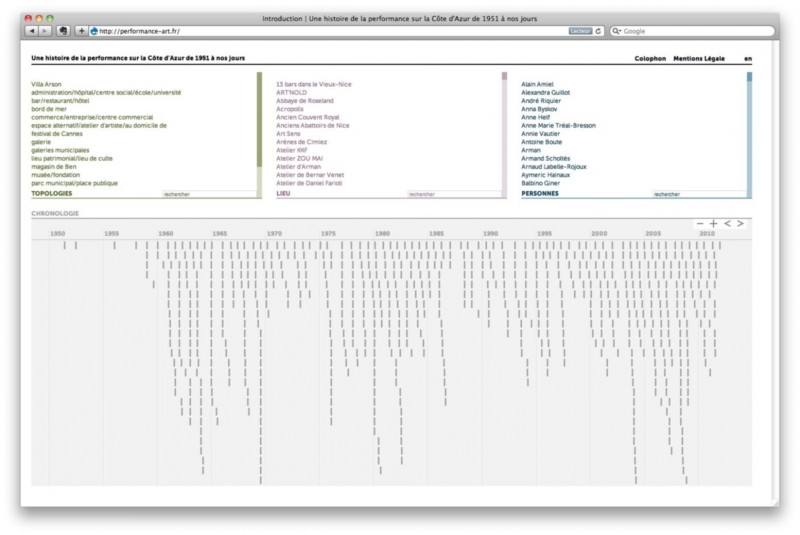Viewport: 800px width, 535px height.
Task: Select Villa Arson in the topologies list
Action: coord(47,84)
